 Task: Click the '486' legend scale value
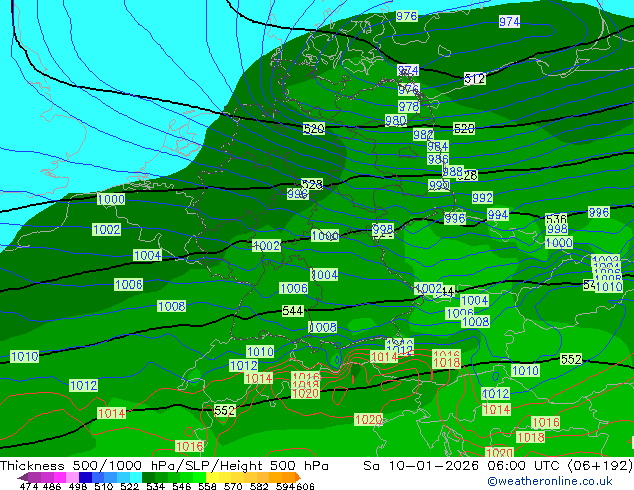tap(52, 486)
